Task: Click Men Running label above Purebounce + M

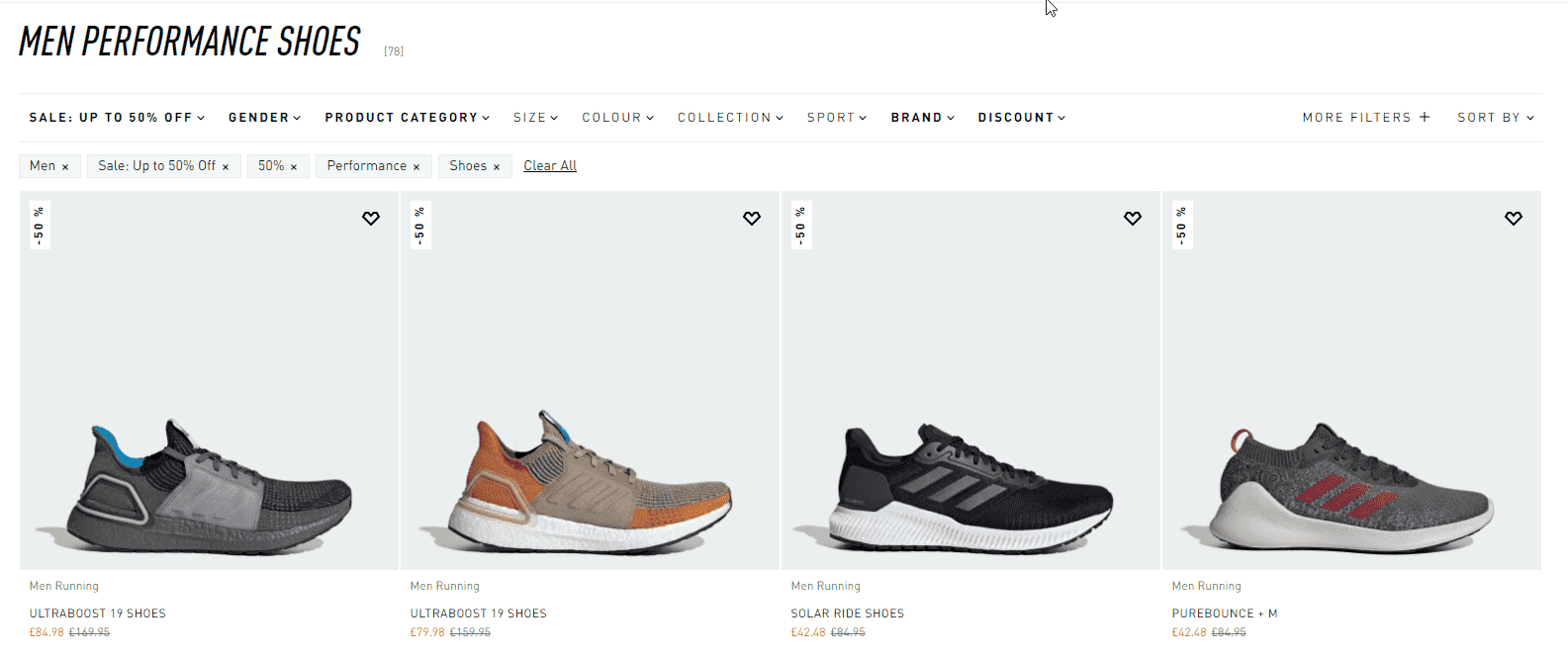Action: coord(1207,586)
